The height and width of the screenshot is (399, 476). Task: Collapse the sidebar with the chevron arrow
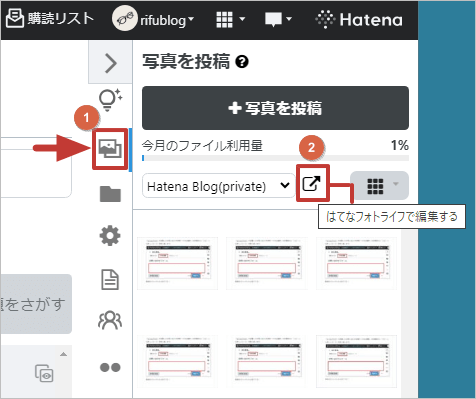(x=110, y=63)
